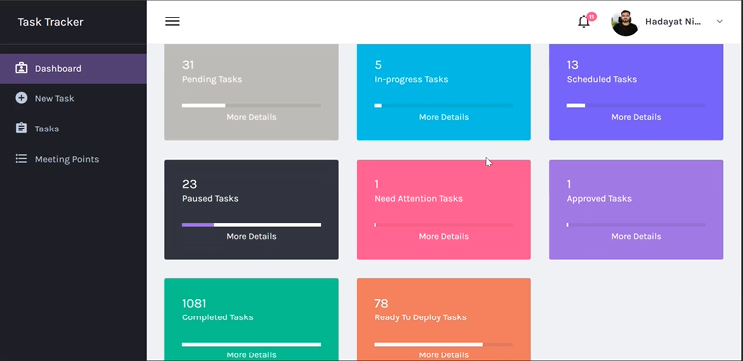Screen dimensions: 743x361
Task: Click the Completed Tasks label
Action: pos(217,317)
